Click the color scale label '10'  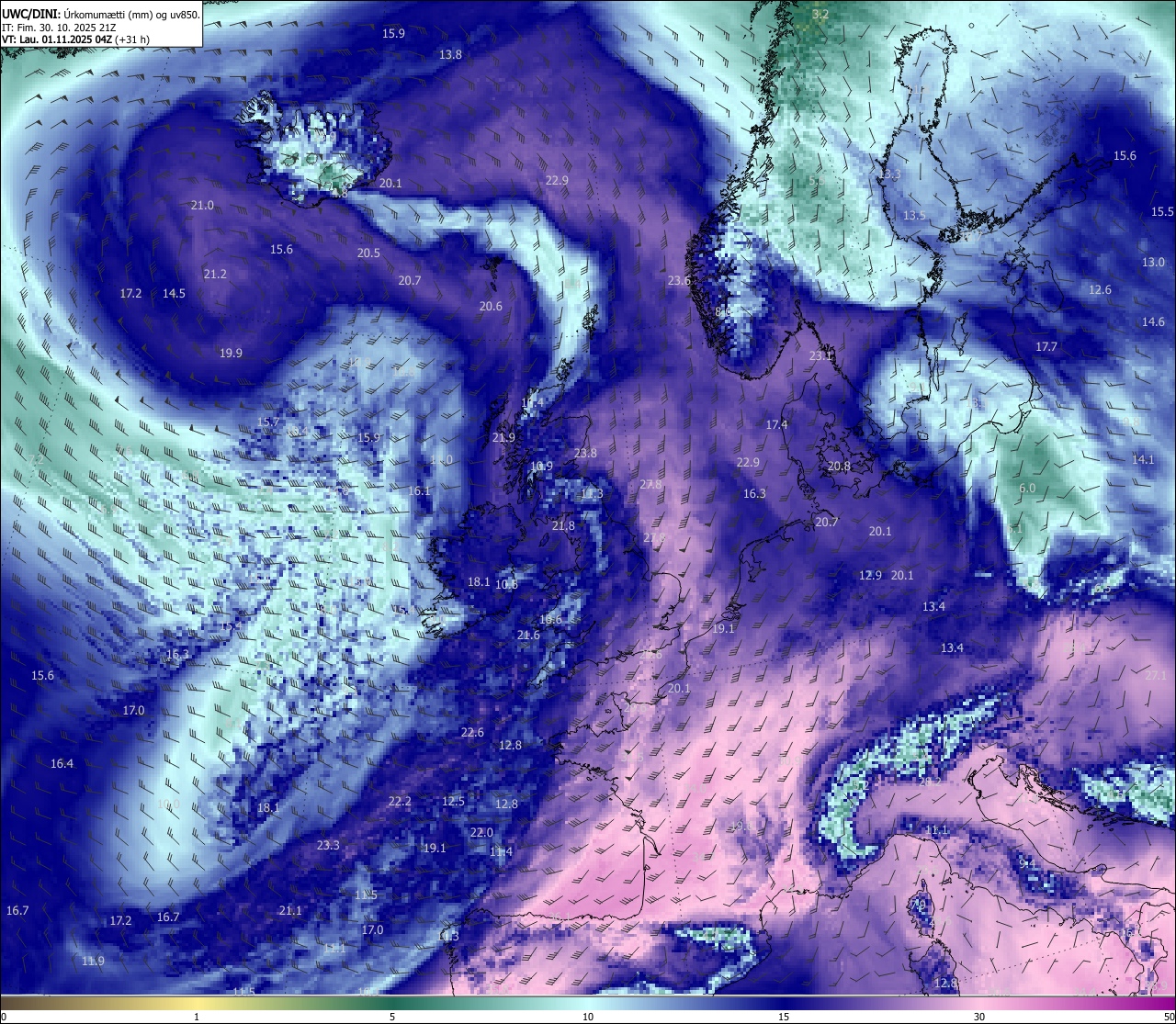587,1017
